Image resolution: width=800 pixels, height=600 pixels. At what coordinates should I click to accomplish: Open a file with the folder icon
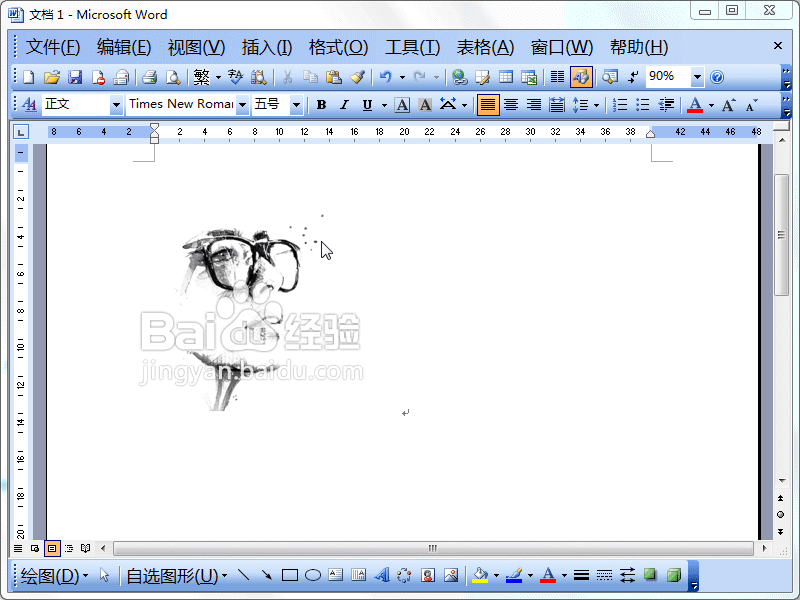coord(52,77)
